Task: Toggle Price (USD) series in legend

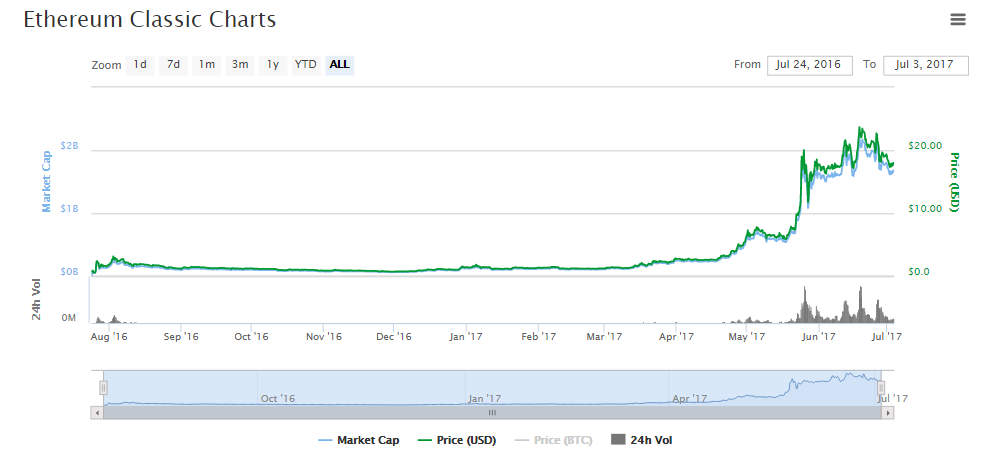Action: coord(457,440)
